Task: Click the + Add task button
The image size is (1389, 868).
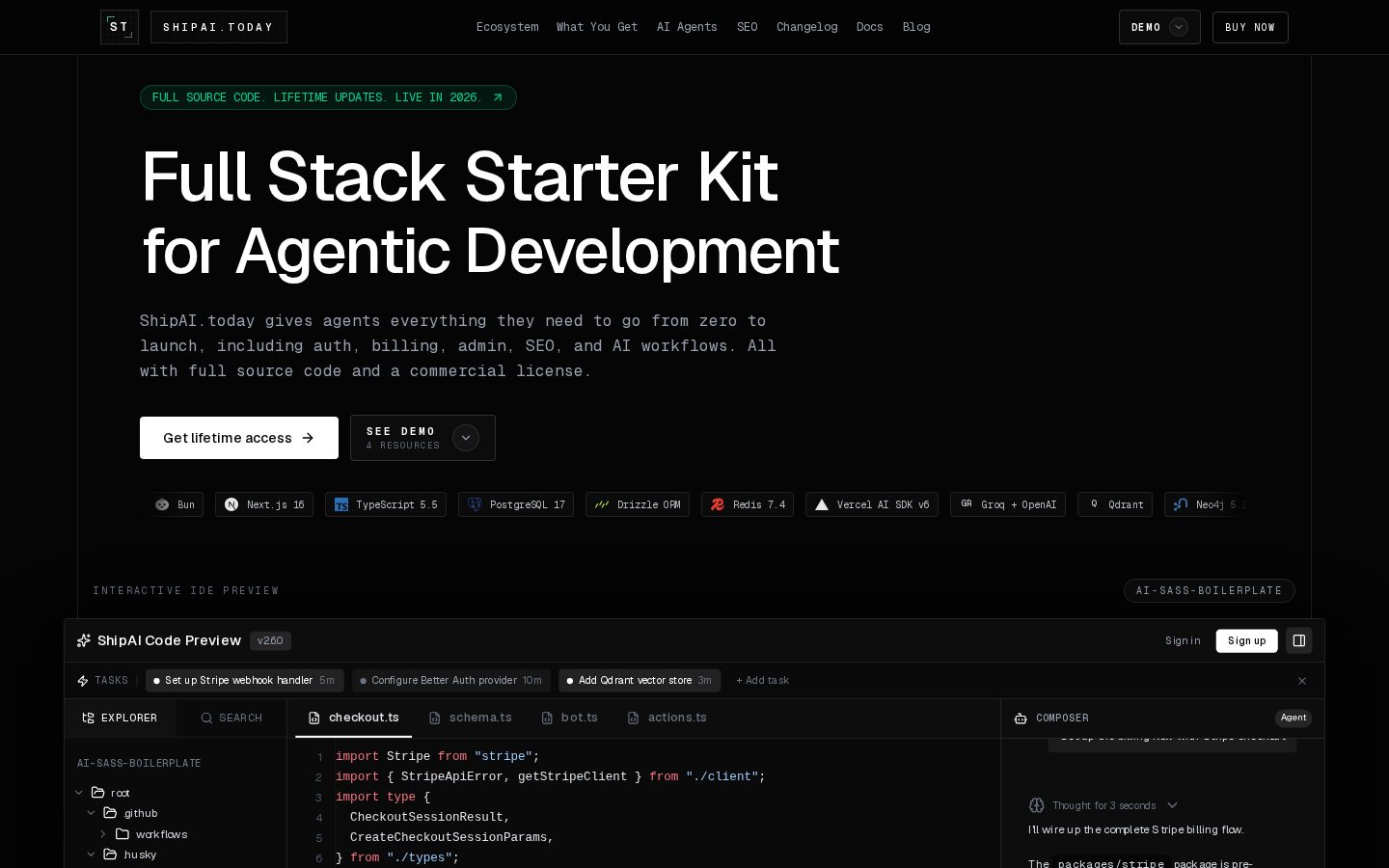Action: pos(762,681)
